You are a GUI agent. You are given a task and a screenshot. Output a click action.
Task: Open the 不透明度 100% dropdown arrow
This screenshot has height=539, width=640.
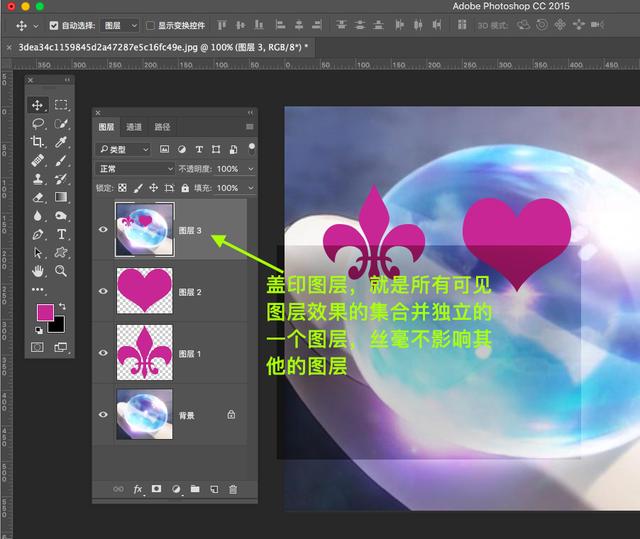[x=251, y=169]
